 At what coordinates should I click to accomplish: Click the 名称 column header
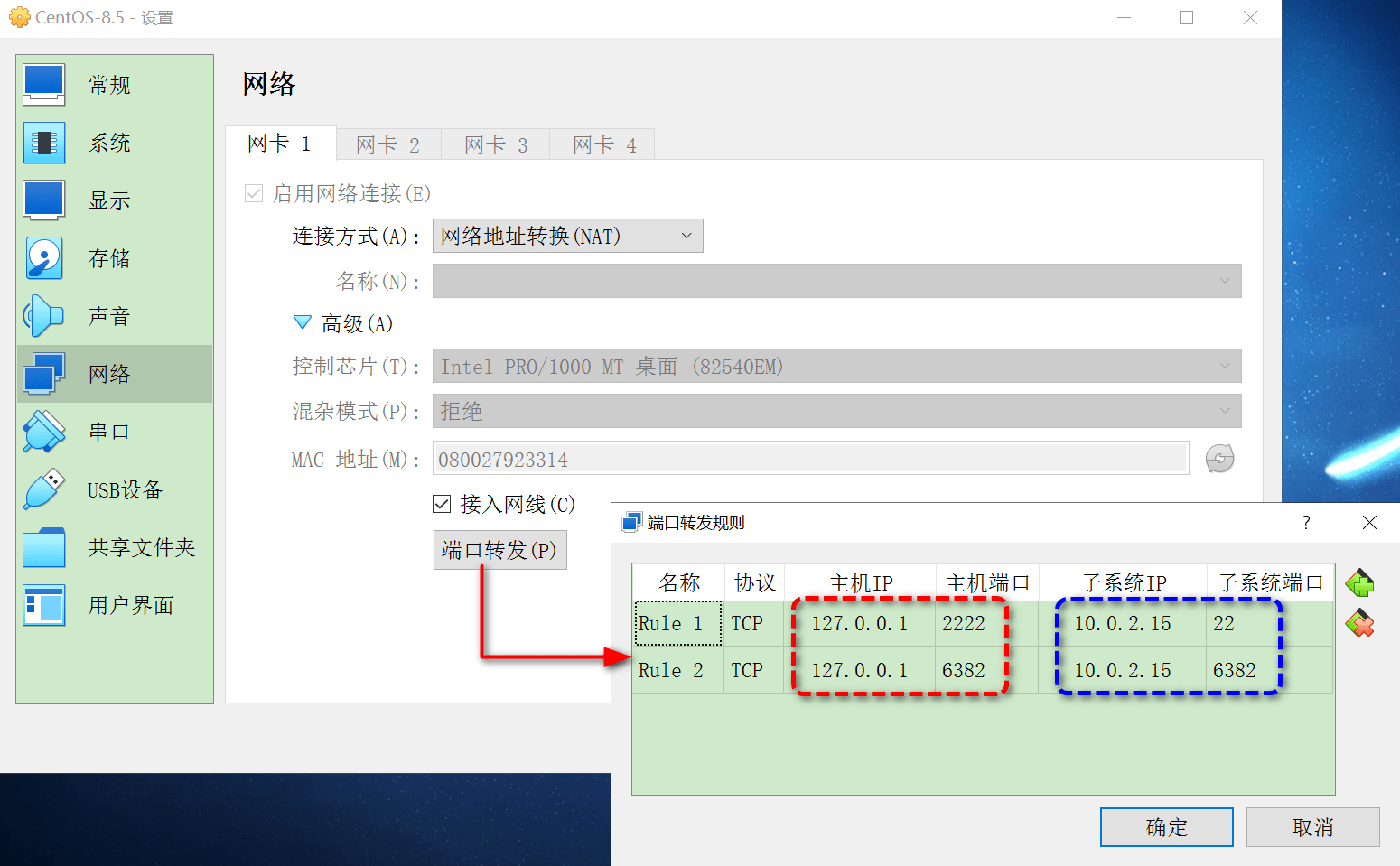click(x=679, y=582)
